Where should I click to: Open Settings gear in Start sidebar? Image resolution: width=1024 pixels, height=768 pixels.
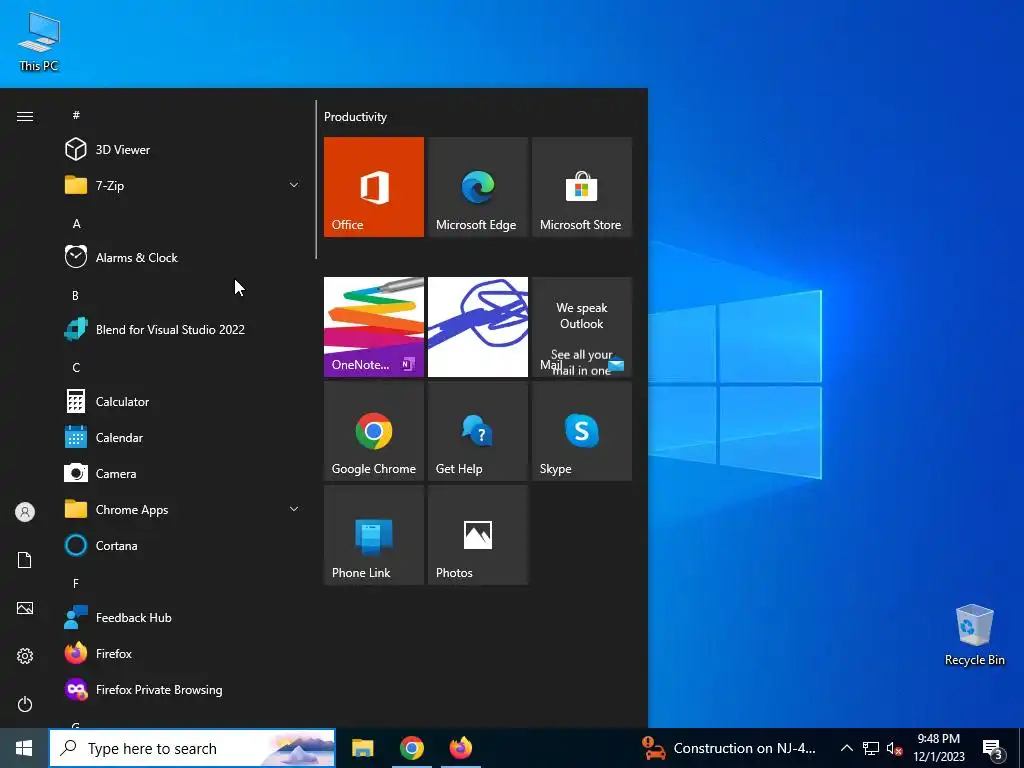point(25,656)
